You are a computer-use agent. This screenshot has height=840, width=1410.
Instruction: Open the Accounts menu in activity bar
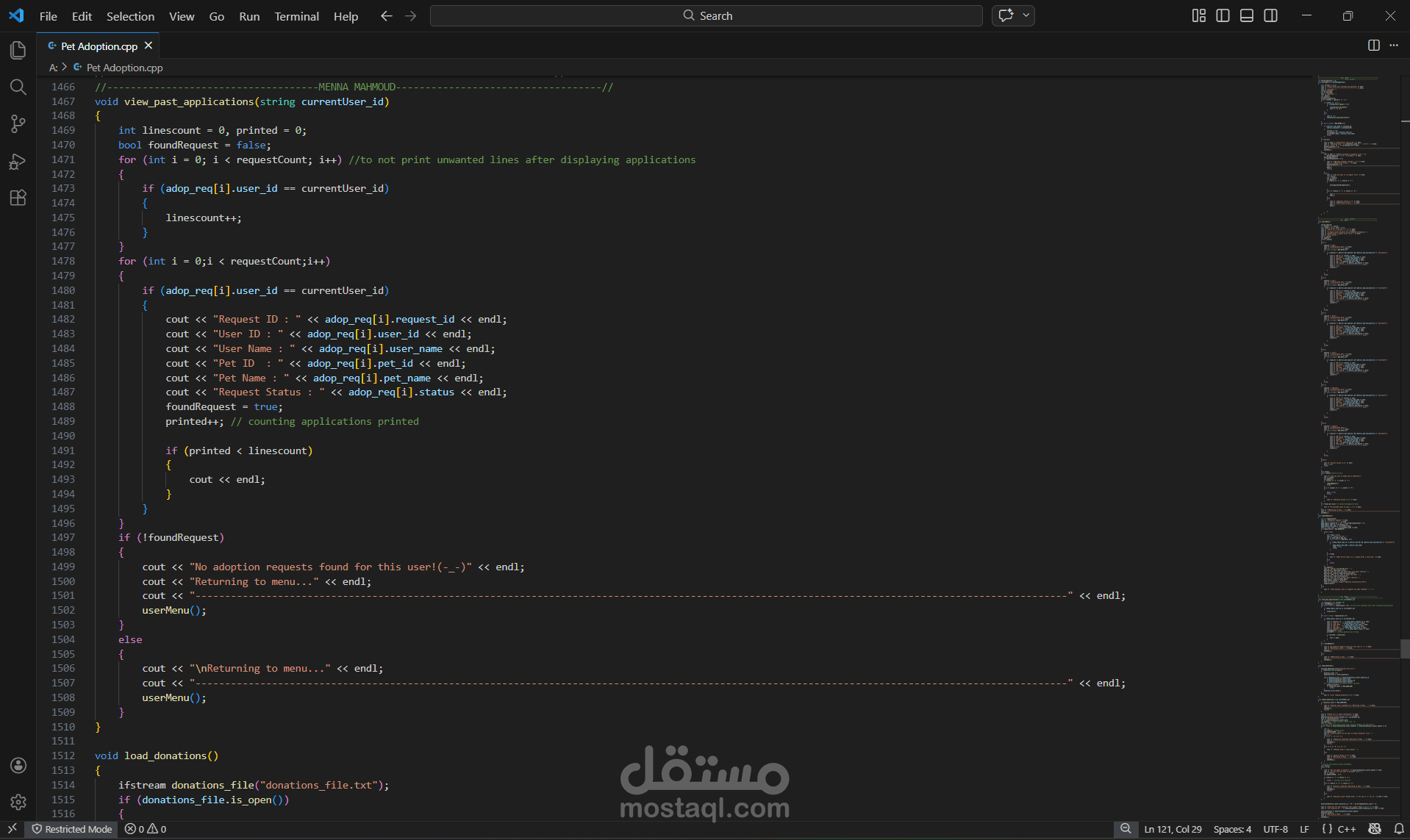[18, 765]
